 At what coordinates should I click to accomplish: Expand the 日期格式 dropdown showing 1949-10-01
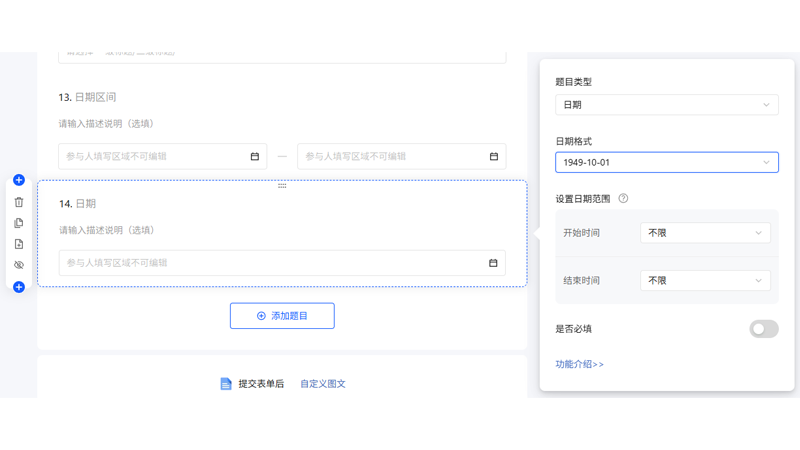[x=666, y=162]
